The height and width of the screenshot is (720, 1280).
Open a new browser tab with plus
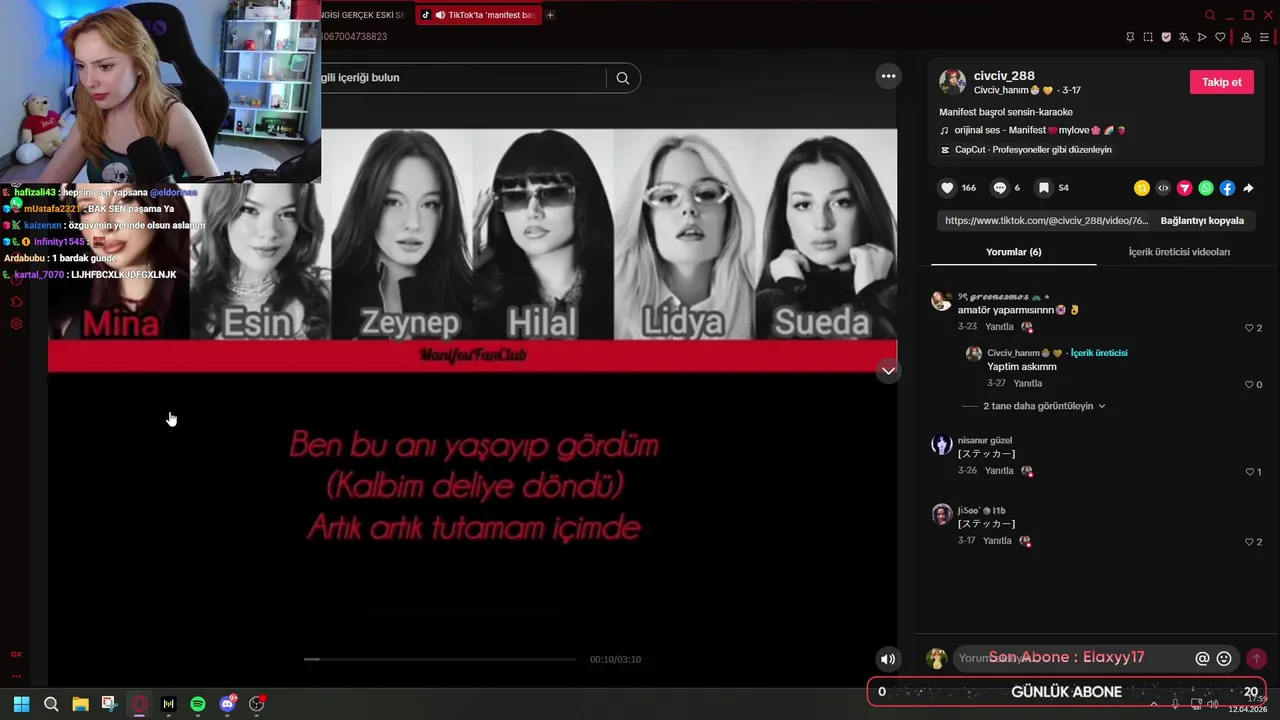coord(550,15)
